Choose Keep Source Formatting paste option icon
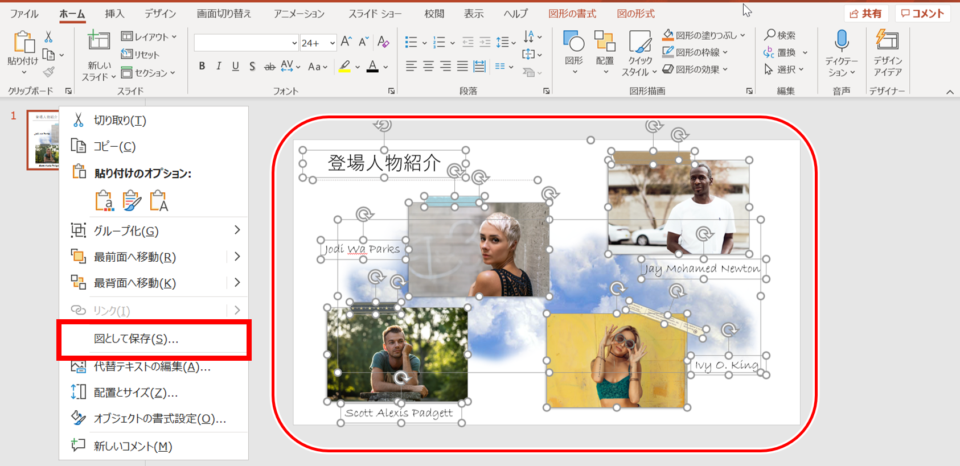Screen dimensions: 960x466 pyautogui.click(x=105, y=201)
